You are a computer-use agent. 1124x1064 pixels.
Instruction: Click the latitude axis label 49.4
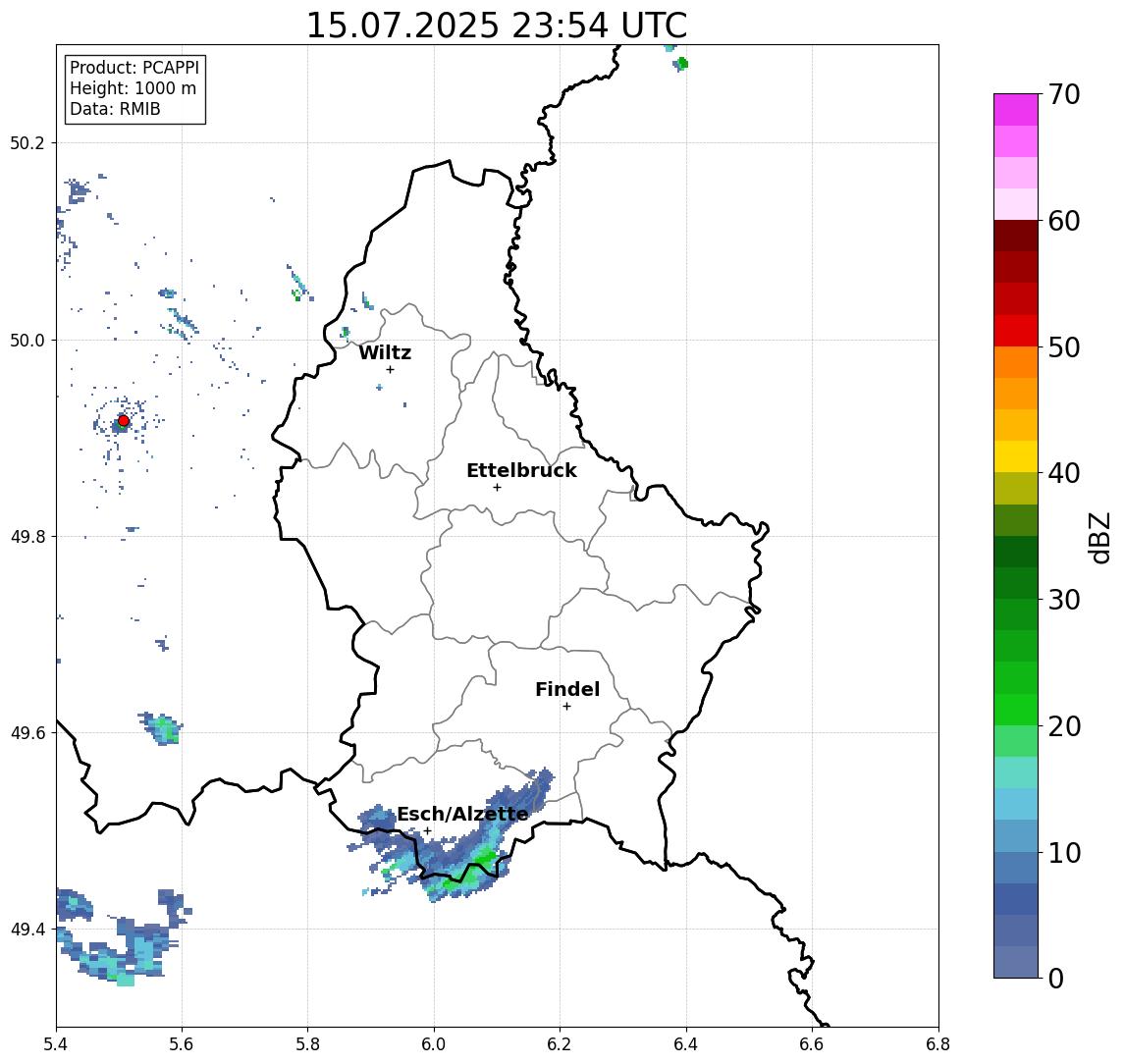(x=27, y=930)
